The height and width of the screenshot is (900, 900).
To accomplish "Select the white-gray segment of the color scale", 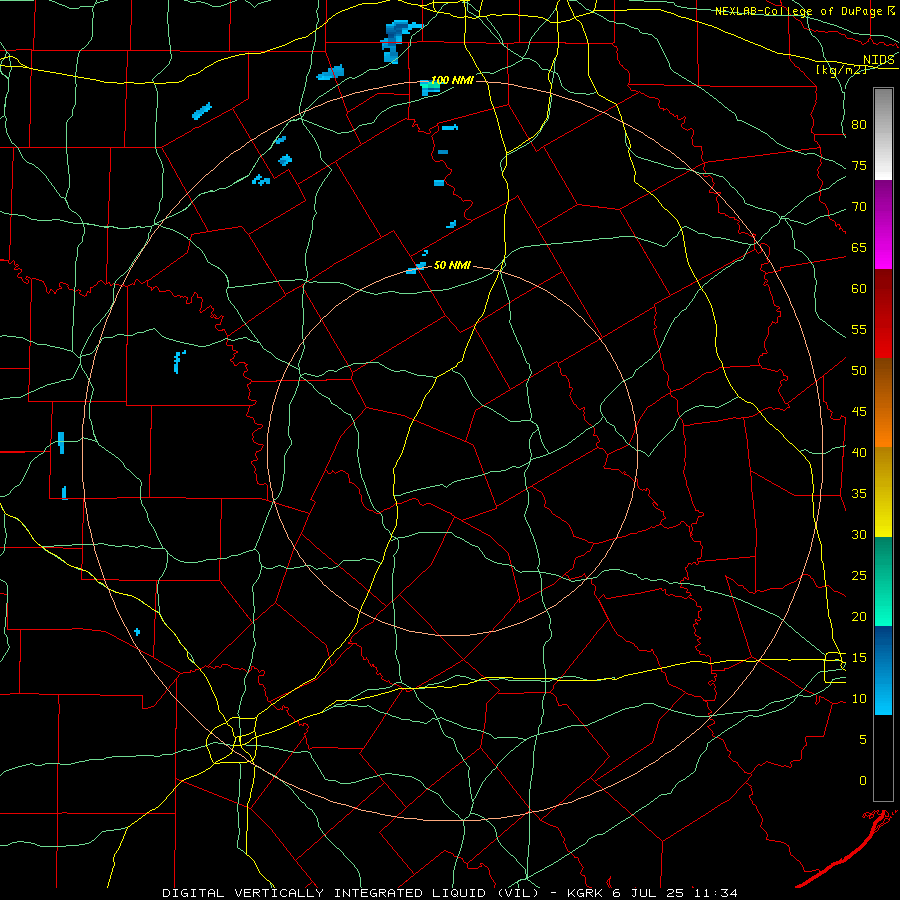I will 883,134.
